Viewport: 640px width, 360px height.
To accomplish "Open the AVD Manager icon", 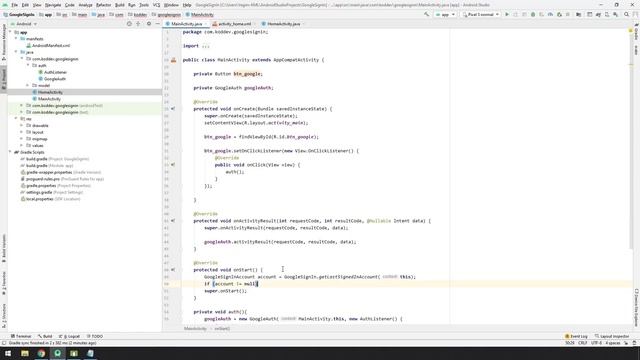I will [x=607, y=14].
